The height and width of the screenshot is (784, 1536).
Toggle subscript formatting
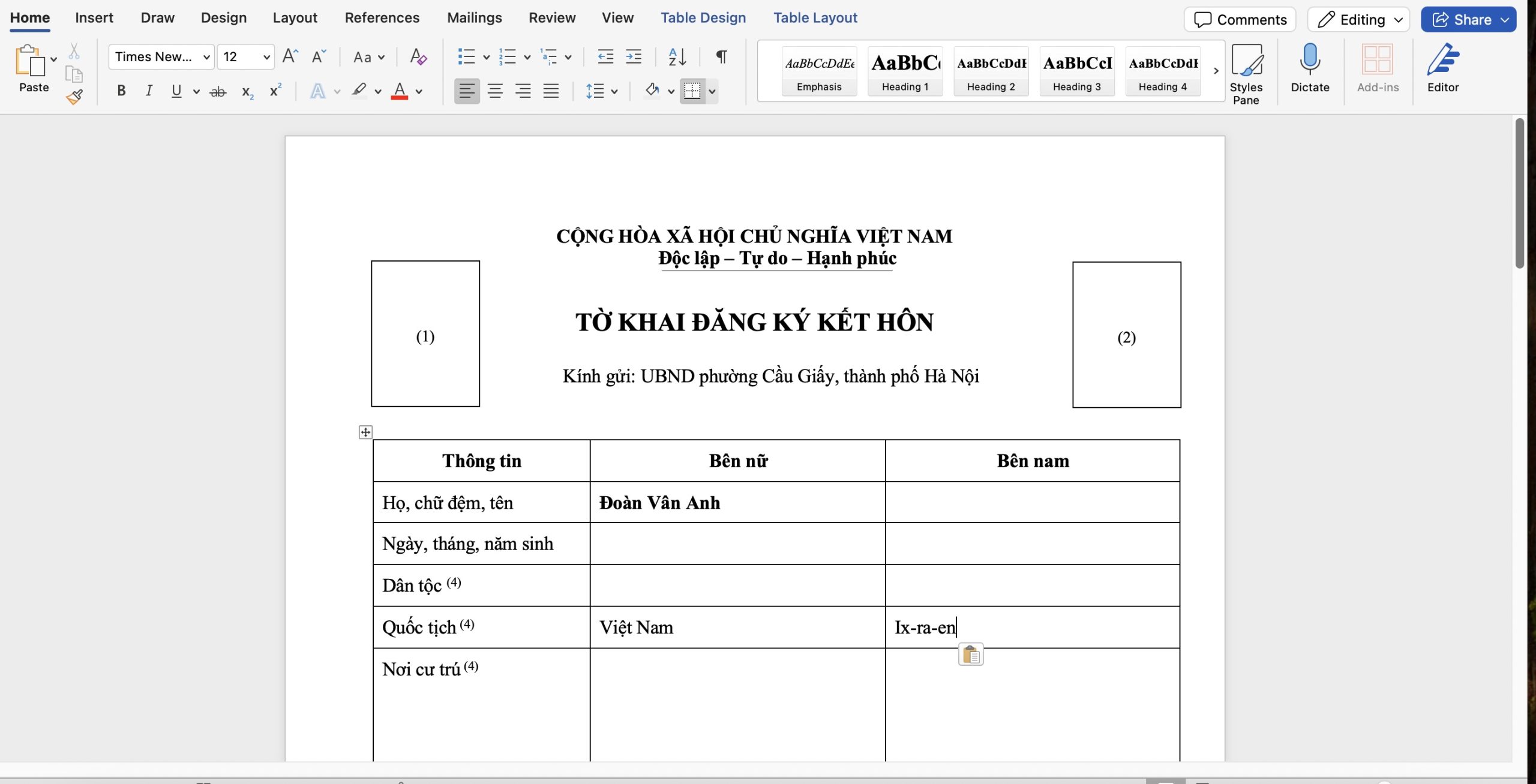(246, 91)
